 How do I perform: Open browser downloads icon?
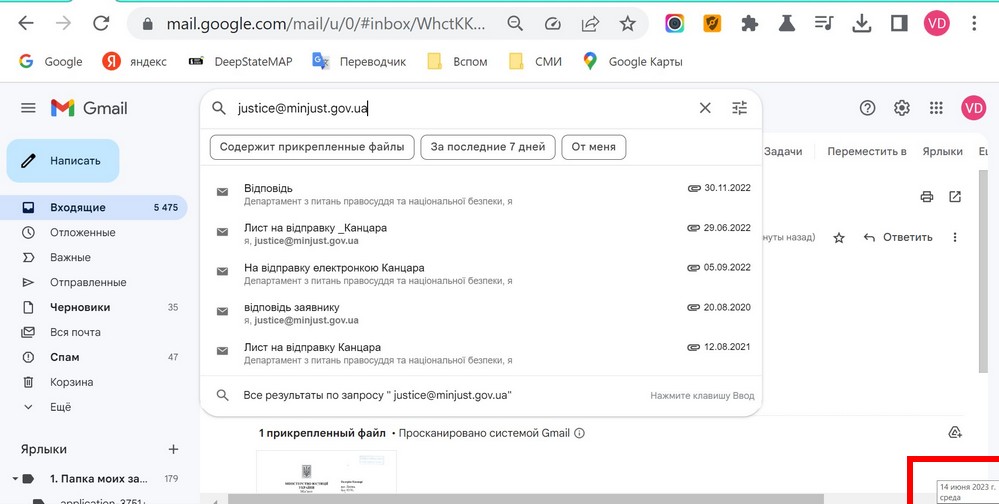click(x=861, y=24)
